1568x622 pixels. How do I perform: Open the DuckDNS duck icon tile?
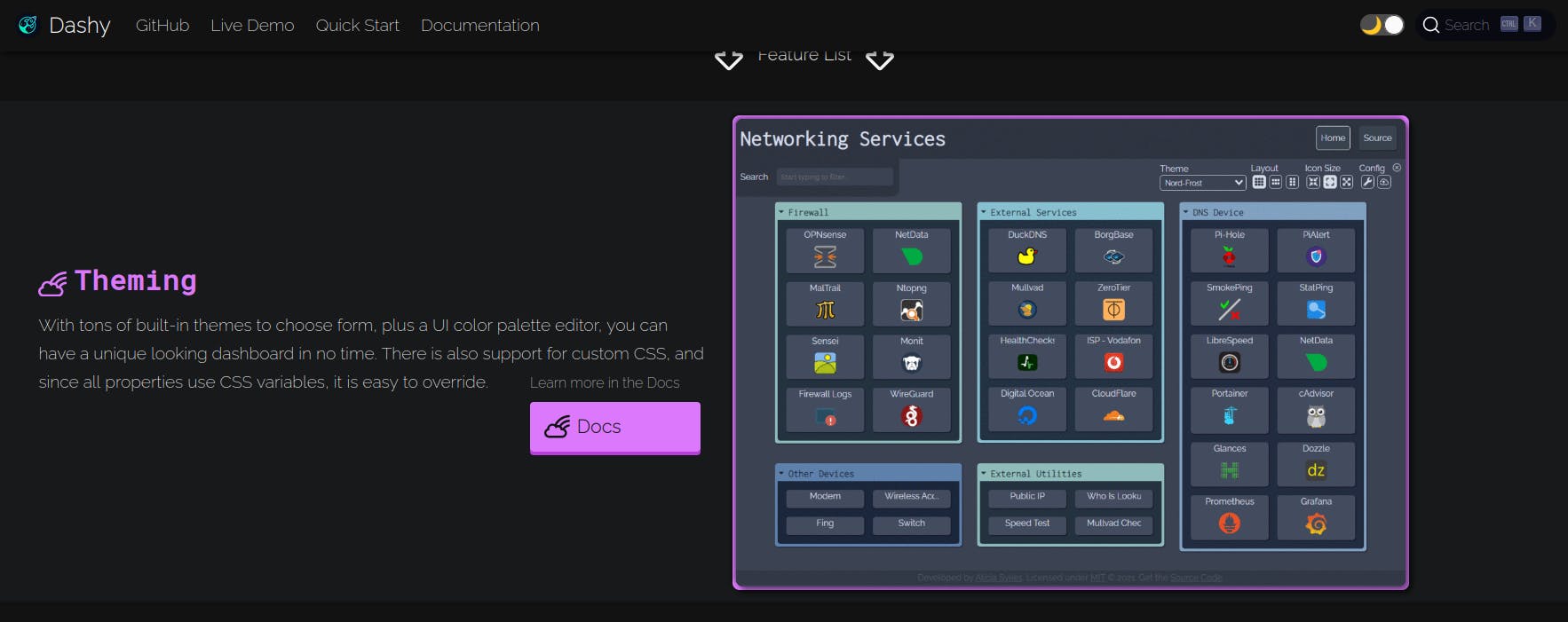pos(1027,256)
